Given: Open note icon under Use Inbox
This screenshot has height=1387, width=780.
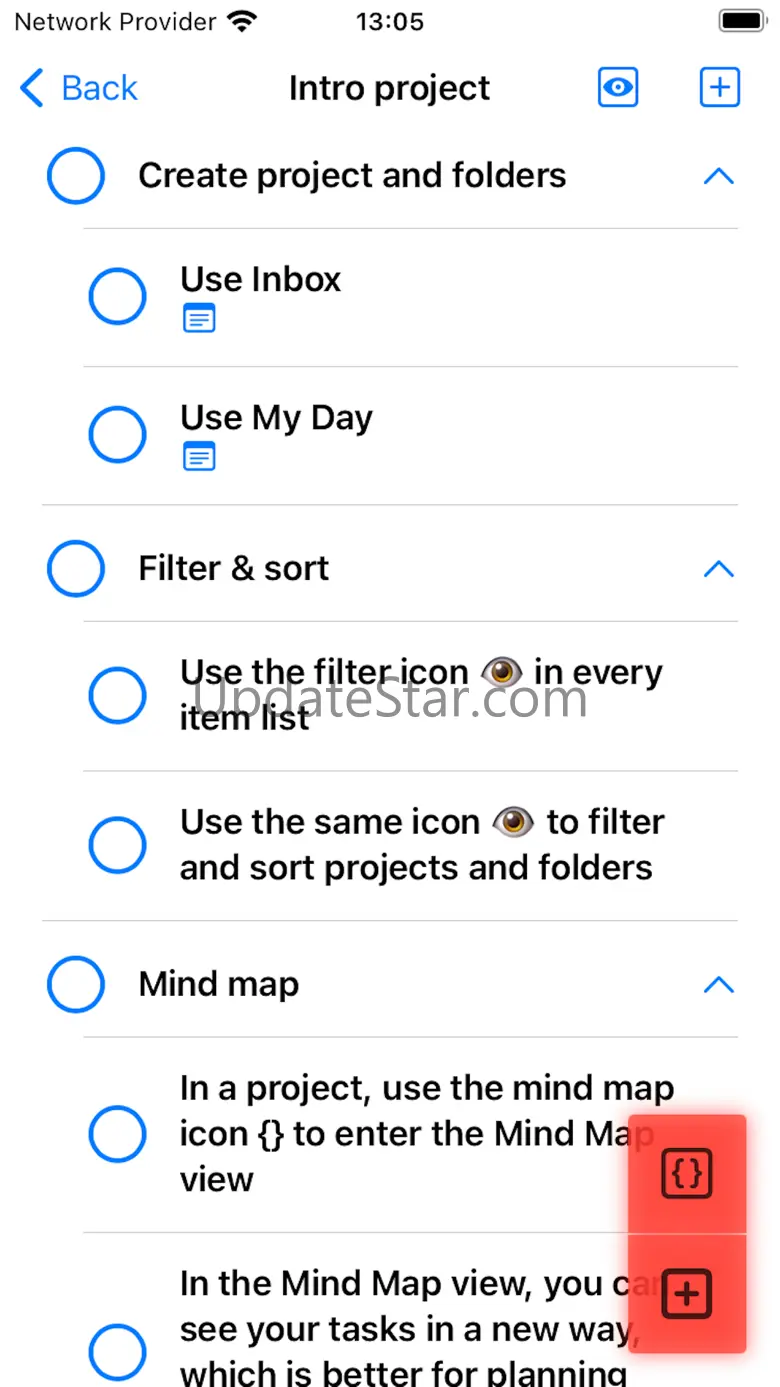Looking at the screenshot, I should pos(199,319).
